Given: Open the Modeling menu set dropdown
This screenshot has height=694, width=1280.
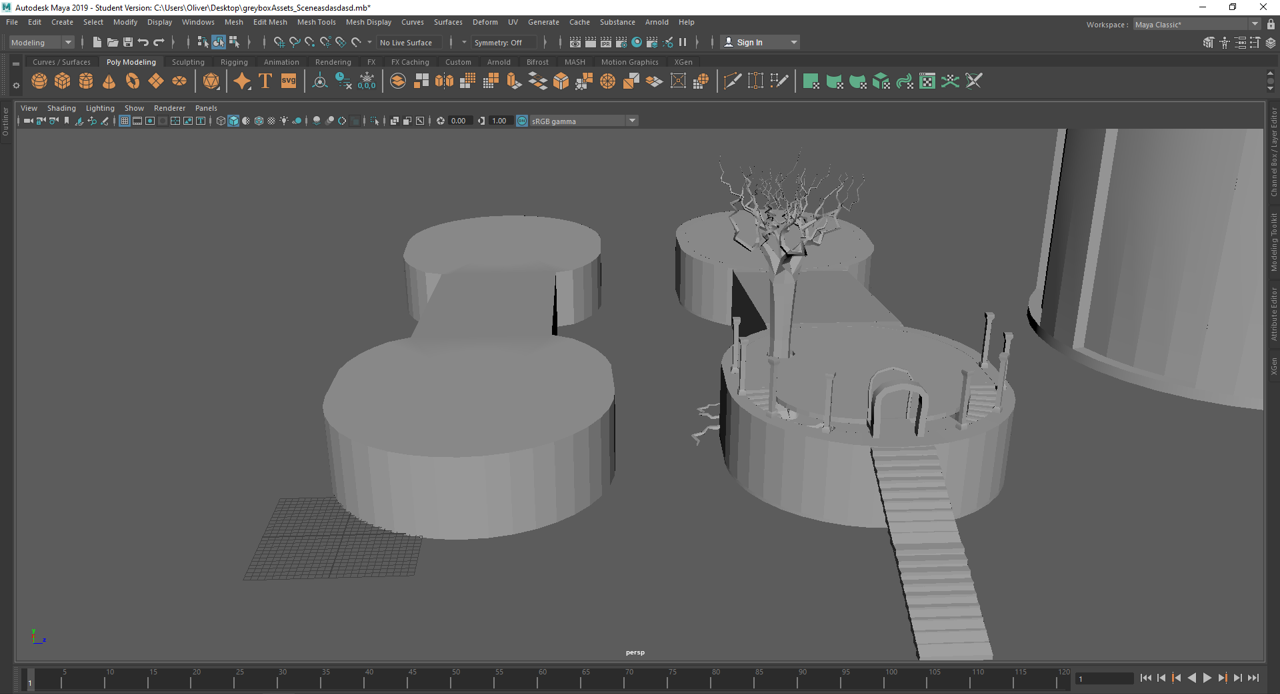Looking at the screenshot, I should click(x=41, y=42).
